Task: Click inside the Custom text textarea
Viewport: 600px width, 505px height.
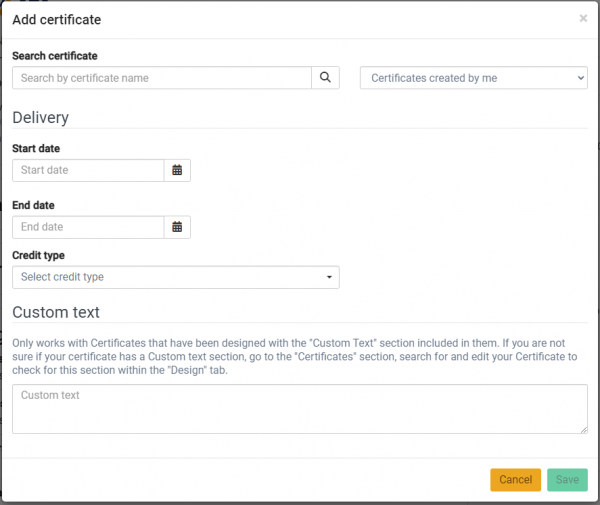Action: pyautogui.click(x=299, y=409)
